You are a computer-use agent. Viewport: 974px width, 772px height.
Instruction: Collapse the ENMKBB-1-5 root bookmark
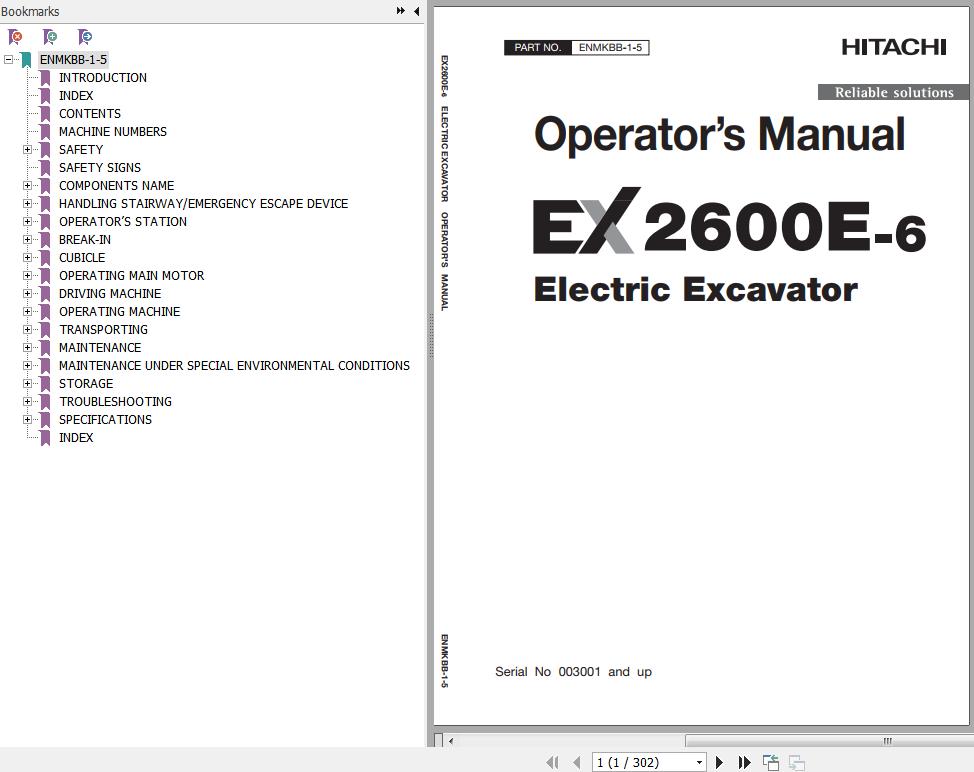(x=8, y=60)
